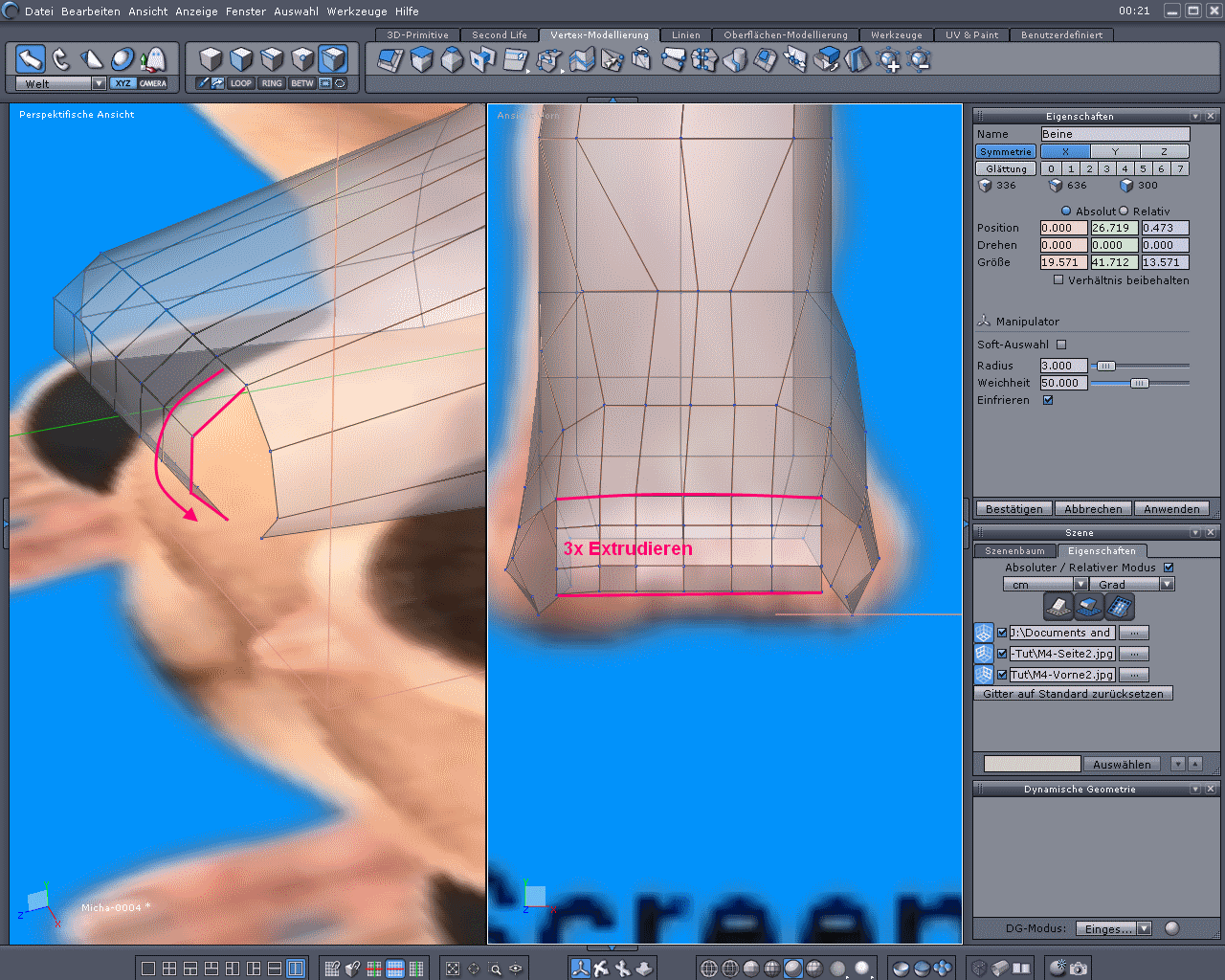Open the Hilfe menu

pos(407,11)
